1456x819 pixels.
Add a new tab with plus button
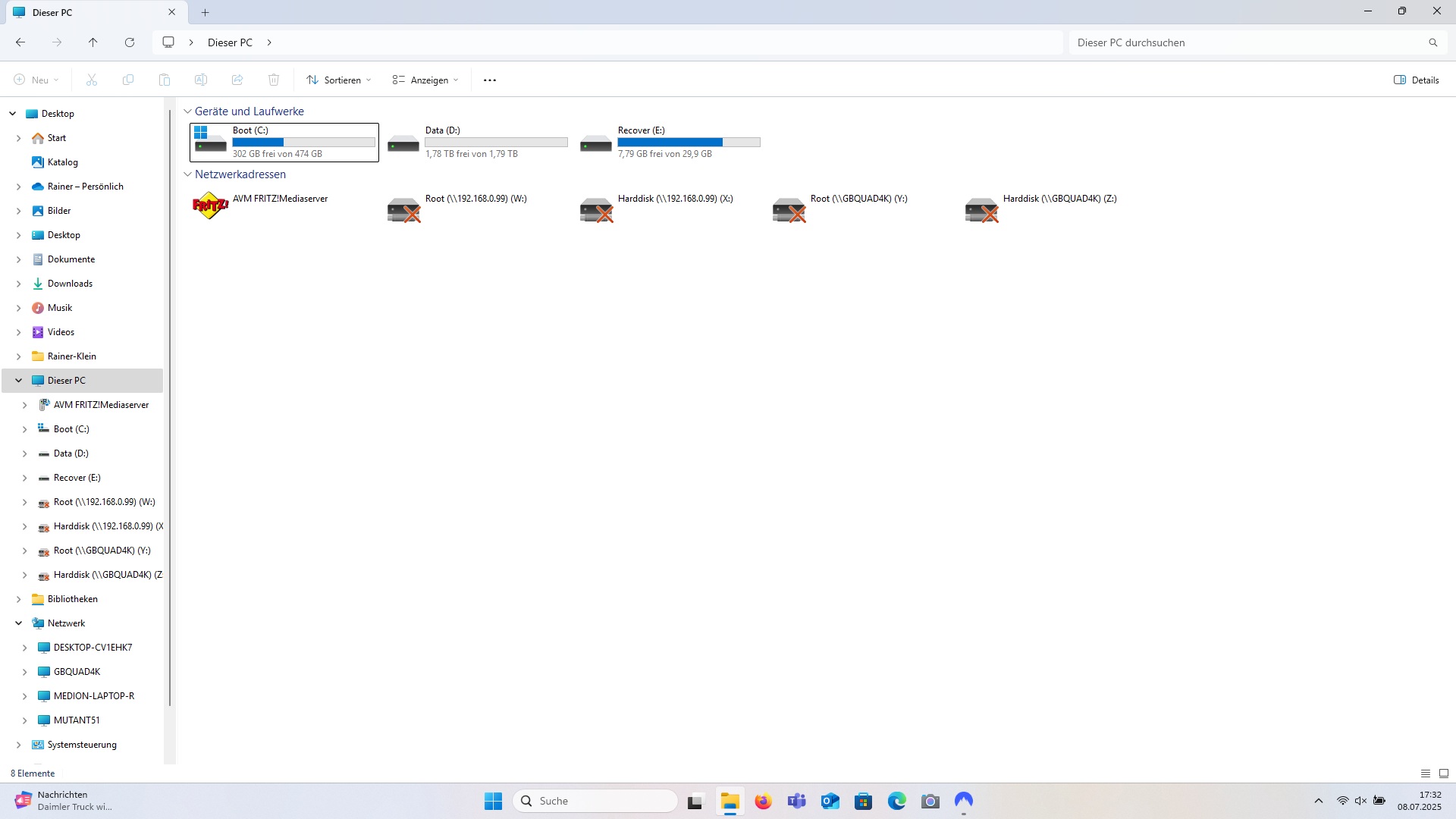coord(205,12)
